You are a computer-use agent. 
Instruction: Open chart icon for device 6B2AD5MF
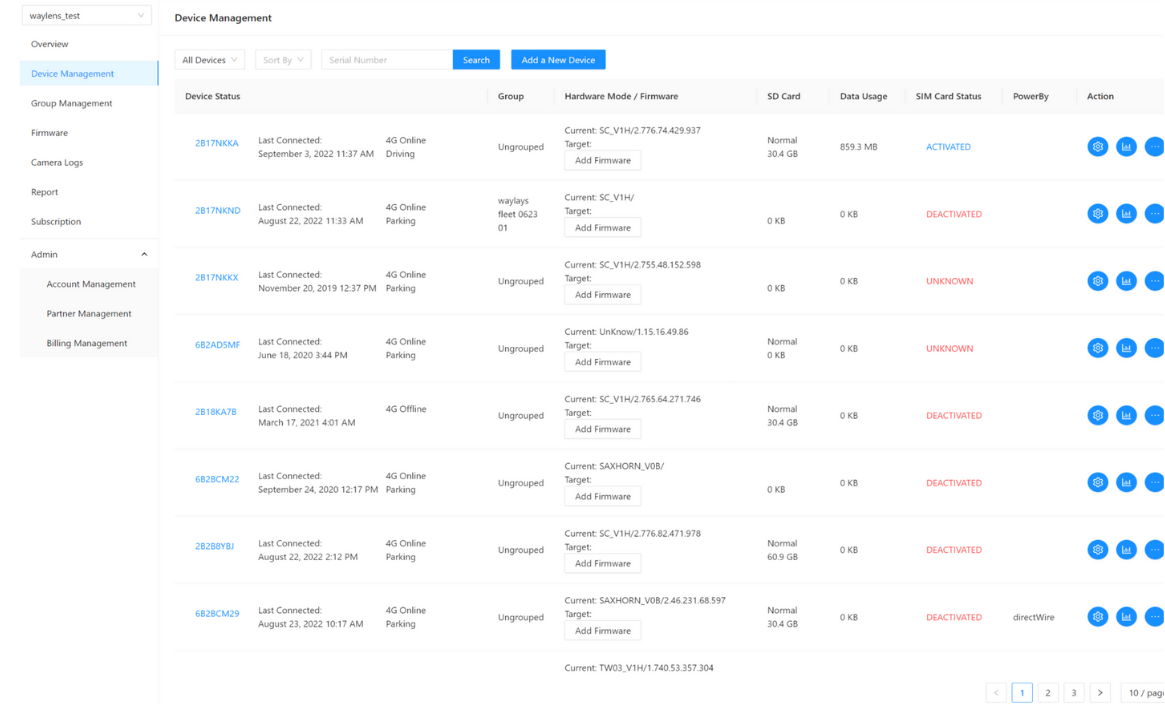pyautogui.click(x=1126, y=348)
